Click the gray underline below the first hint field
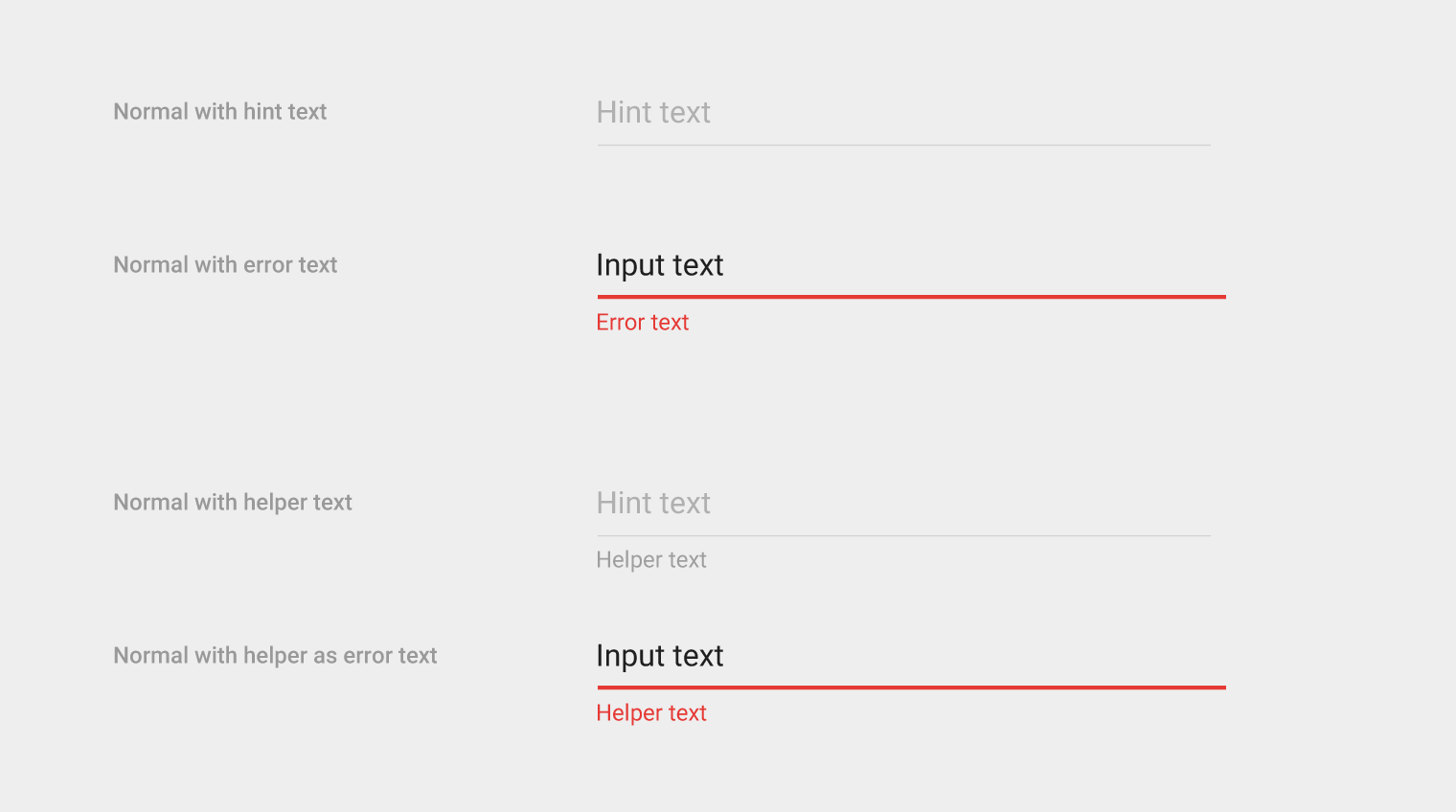 pyautogui.click(x=902, y=146)
